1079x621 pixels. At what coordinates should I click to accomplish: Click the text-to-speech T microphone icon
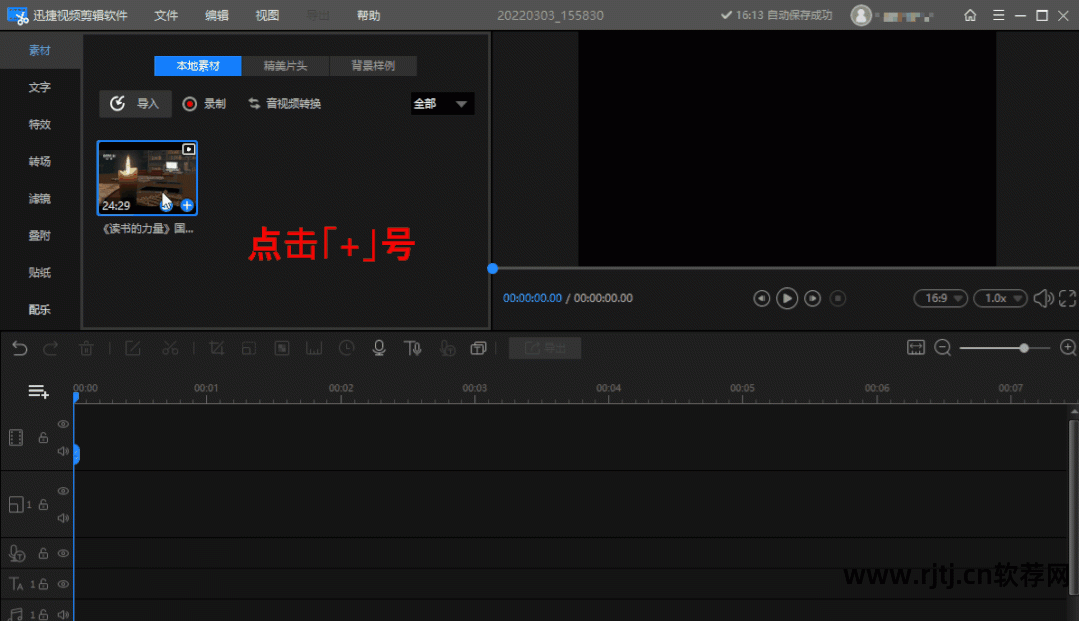(412, 348)
